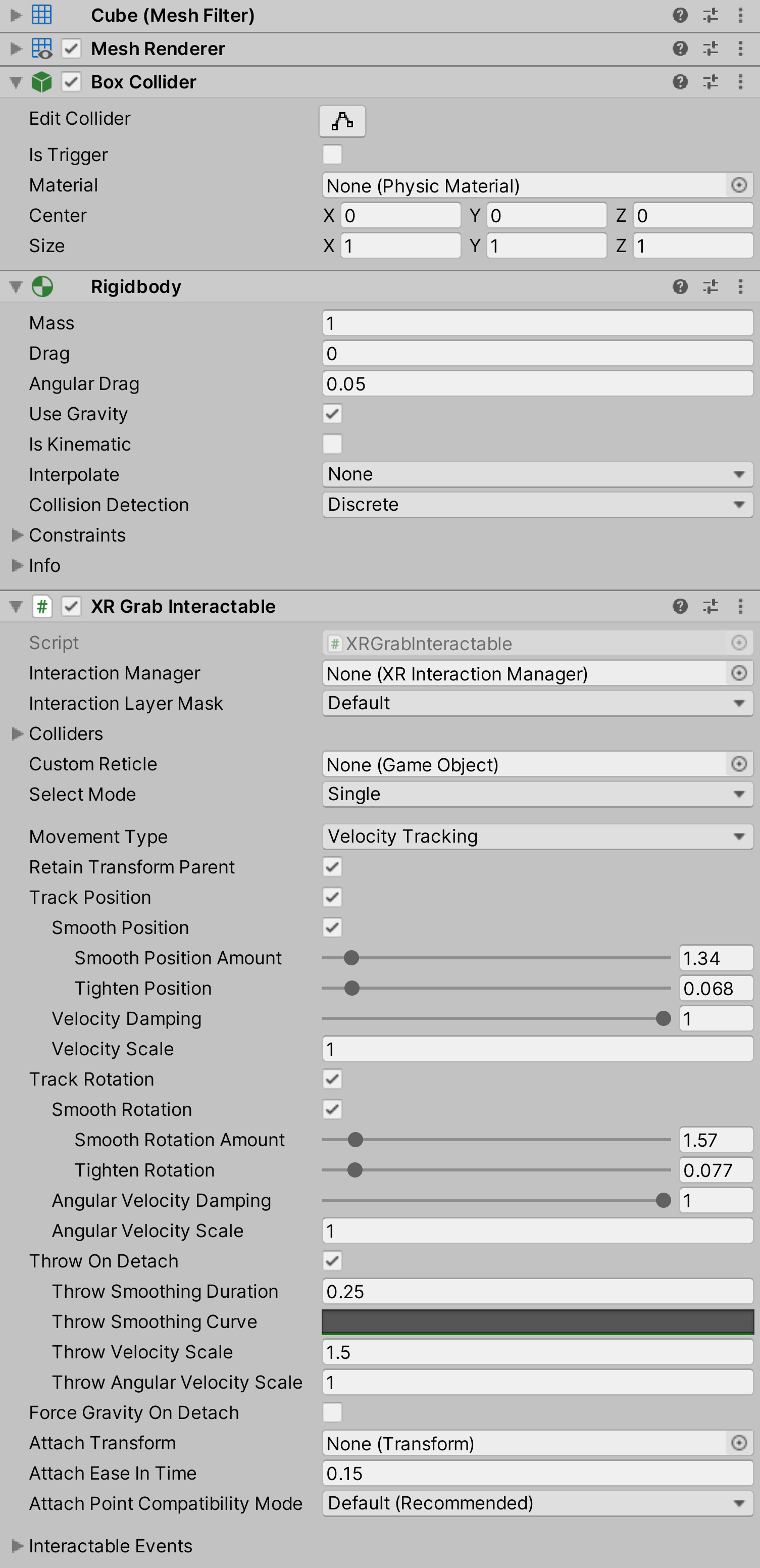Click the Mass input field

(537, 323)
